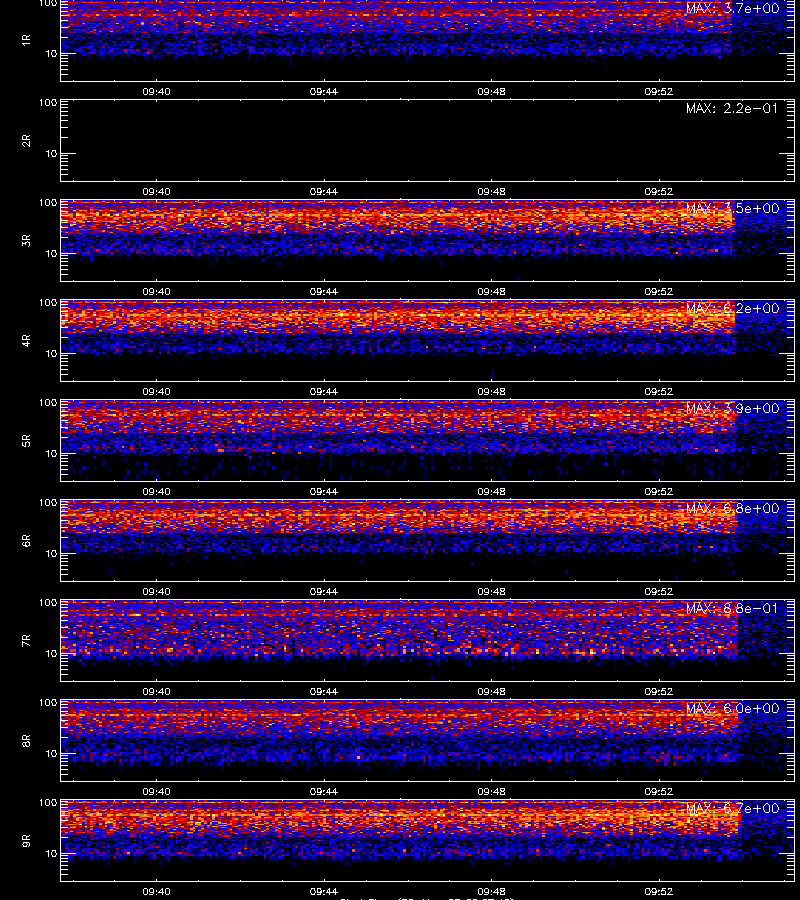Click the 8R panel axis label
Screen dimensions: 800x900
point(26,740)
